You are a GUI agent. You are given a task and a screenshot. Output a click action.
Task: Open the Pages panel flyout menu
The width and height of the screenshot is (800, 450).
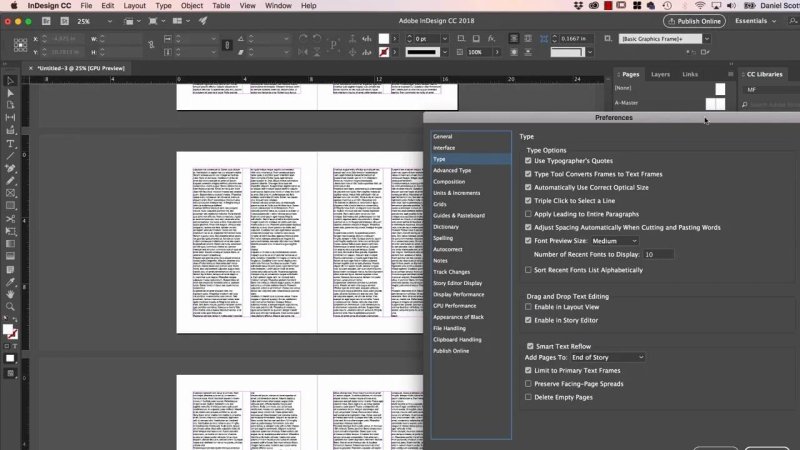coord(731,74)
